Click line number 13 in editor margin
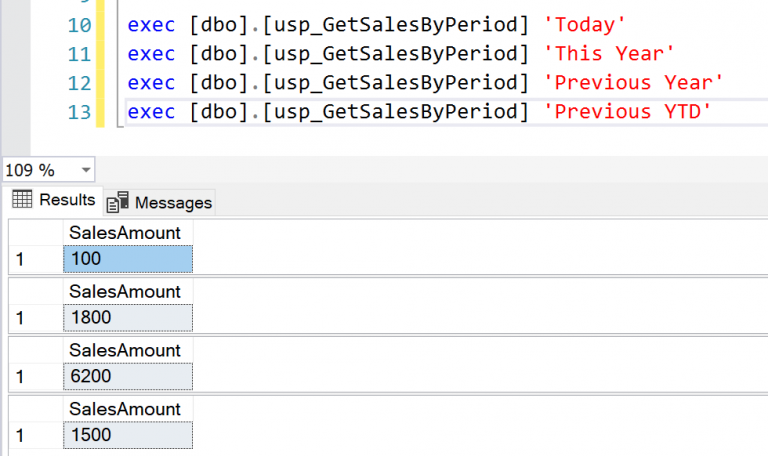Screen dimensions: 768x456 79,111
